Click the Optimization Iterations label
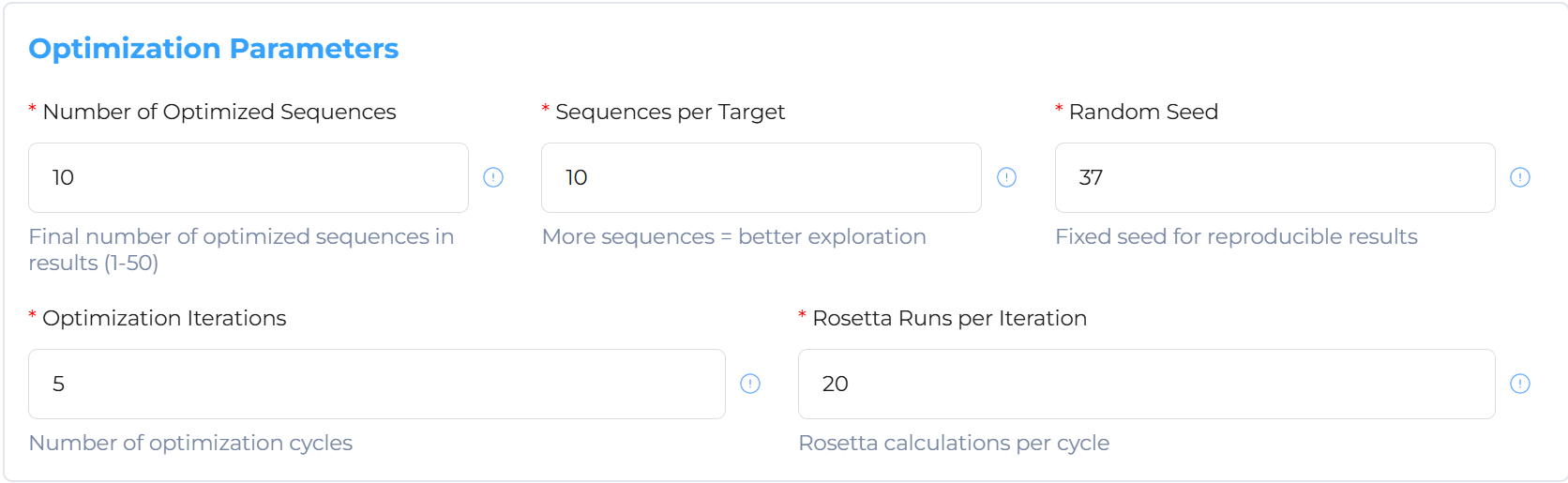The image size is (1568, 483). pyautogui.click(x=164, y=318)
